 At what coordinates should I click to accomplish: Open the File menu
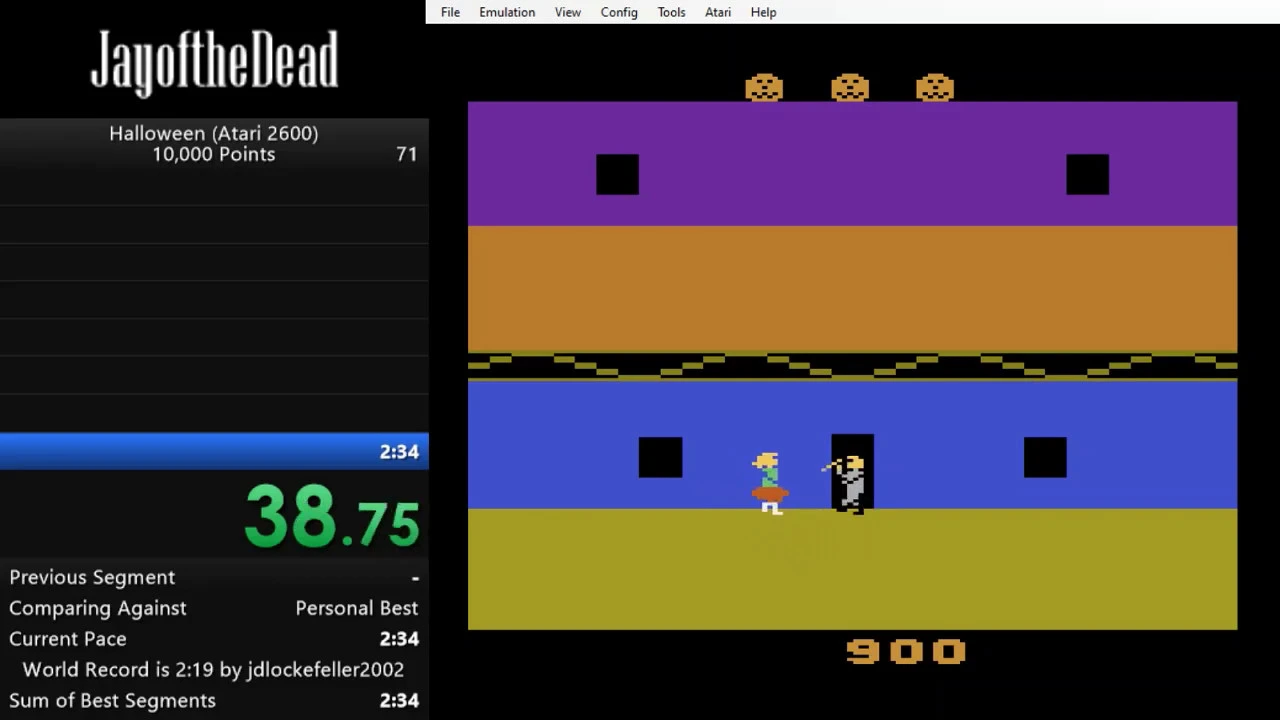450,12
